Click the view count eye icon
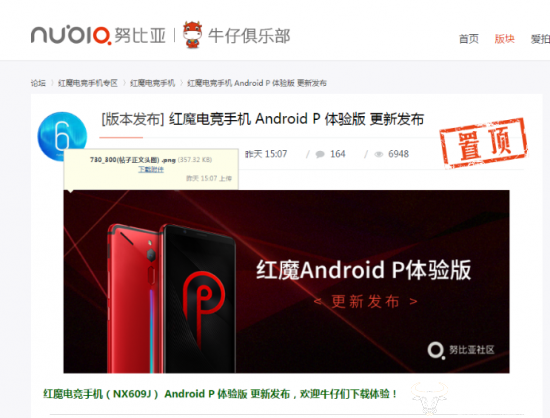 [x=378, y=154]
